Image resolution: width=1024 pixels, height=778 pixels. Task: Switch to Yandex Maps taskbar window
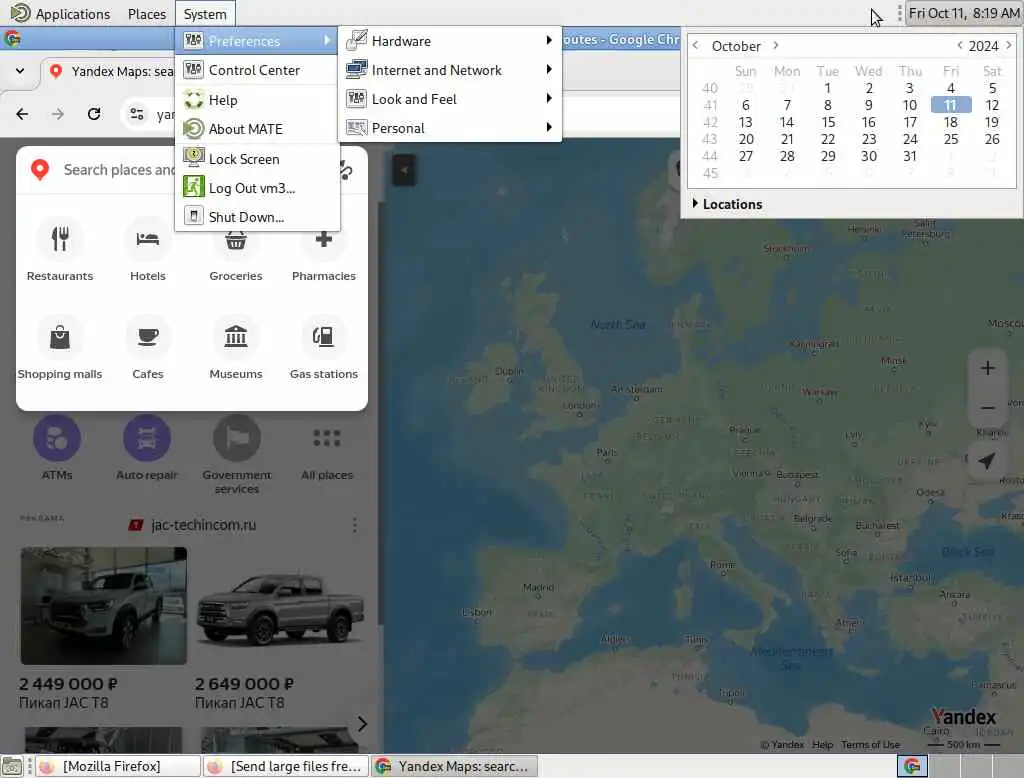coord(455,766)
